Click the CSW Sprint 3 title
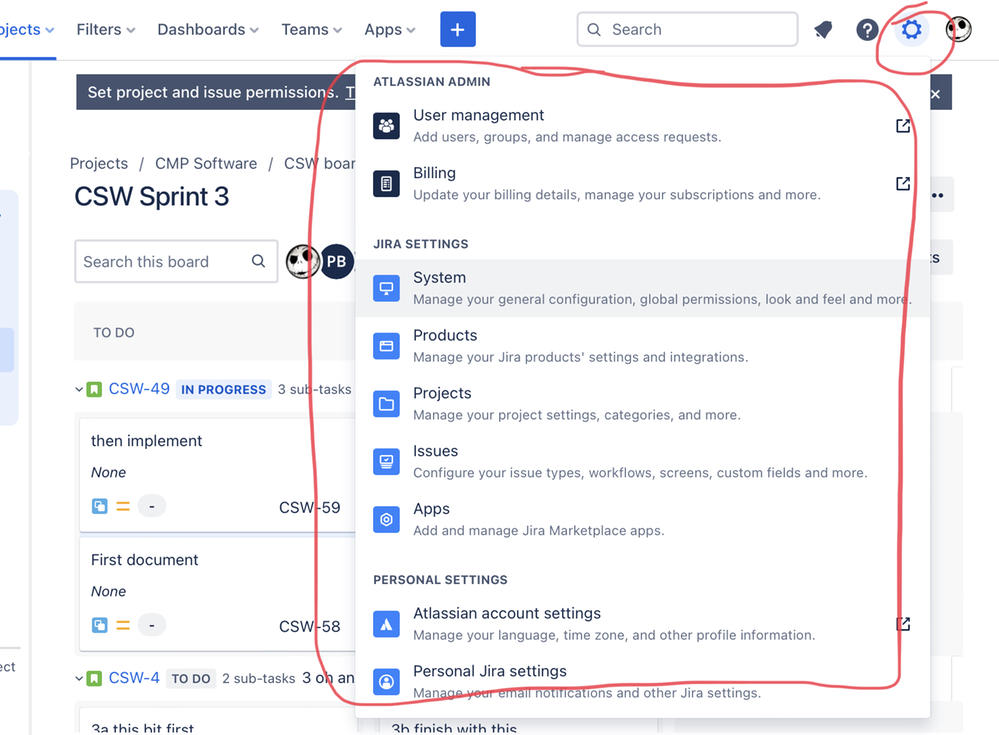 [x=152, y=197]
